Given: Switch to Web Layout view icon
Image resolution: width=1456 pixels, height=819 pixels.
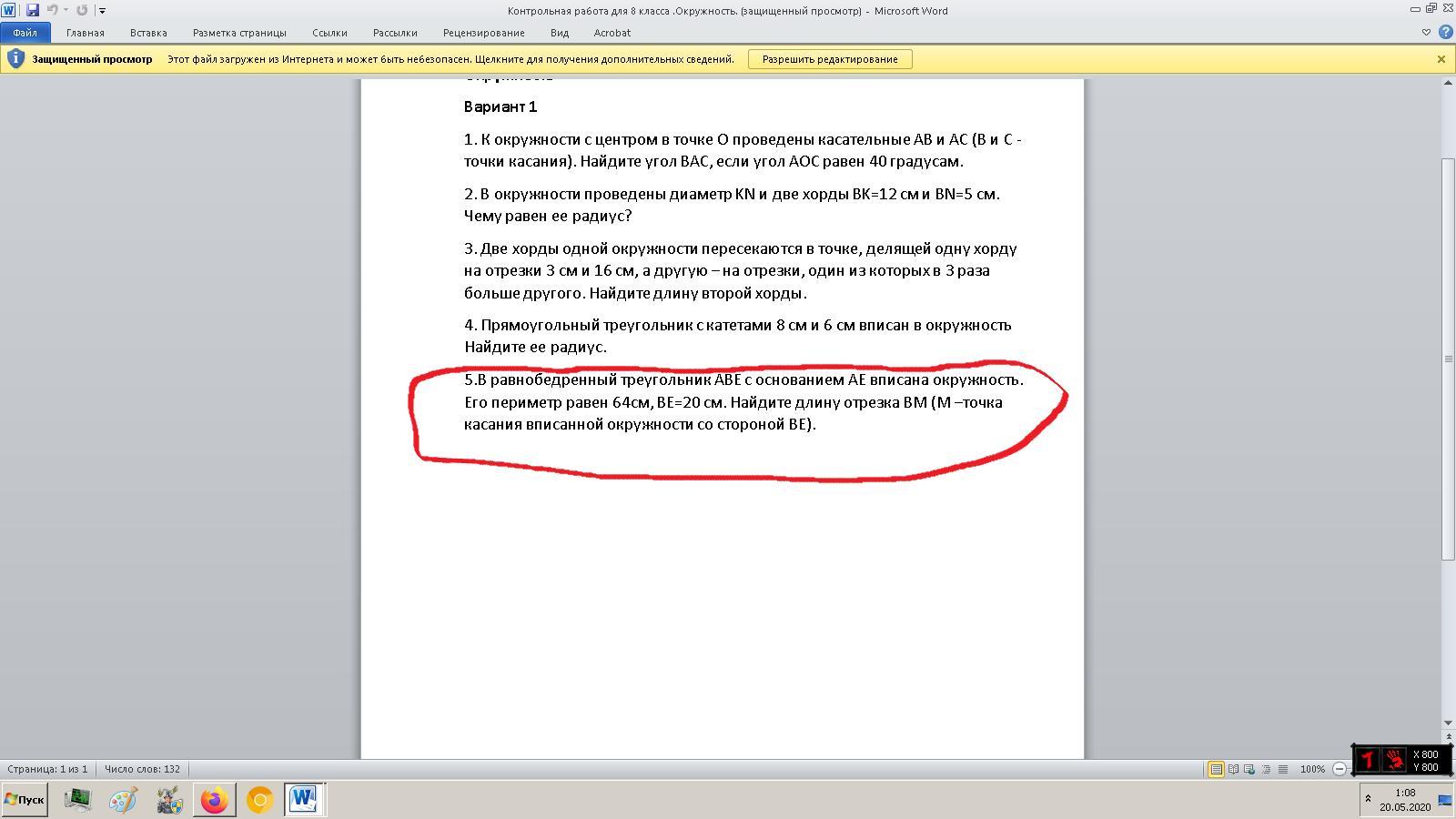Looking at the screenshot, I should point(1249,769).
